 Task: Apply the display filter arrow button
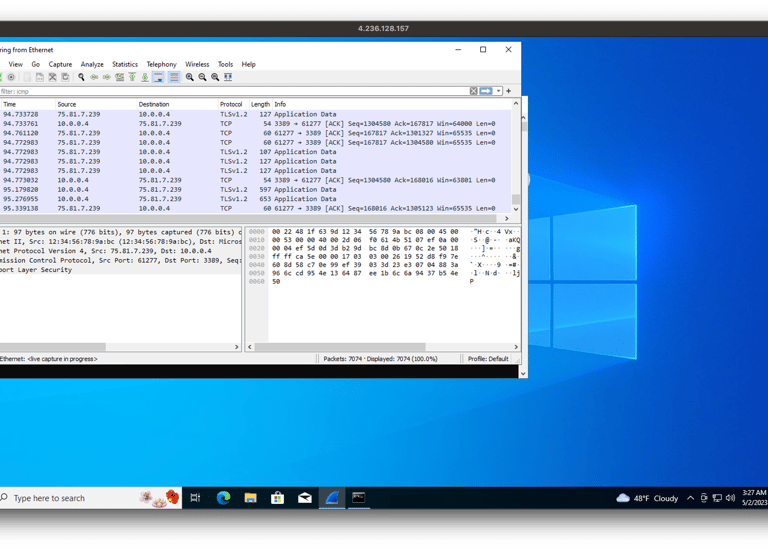[x=486, y=91]
